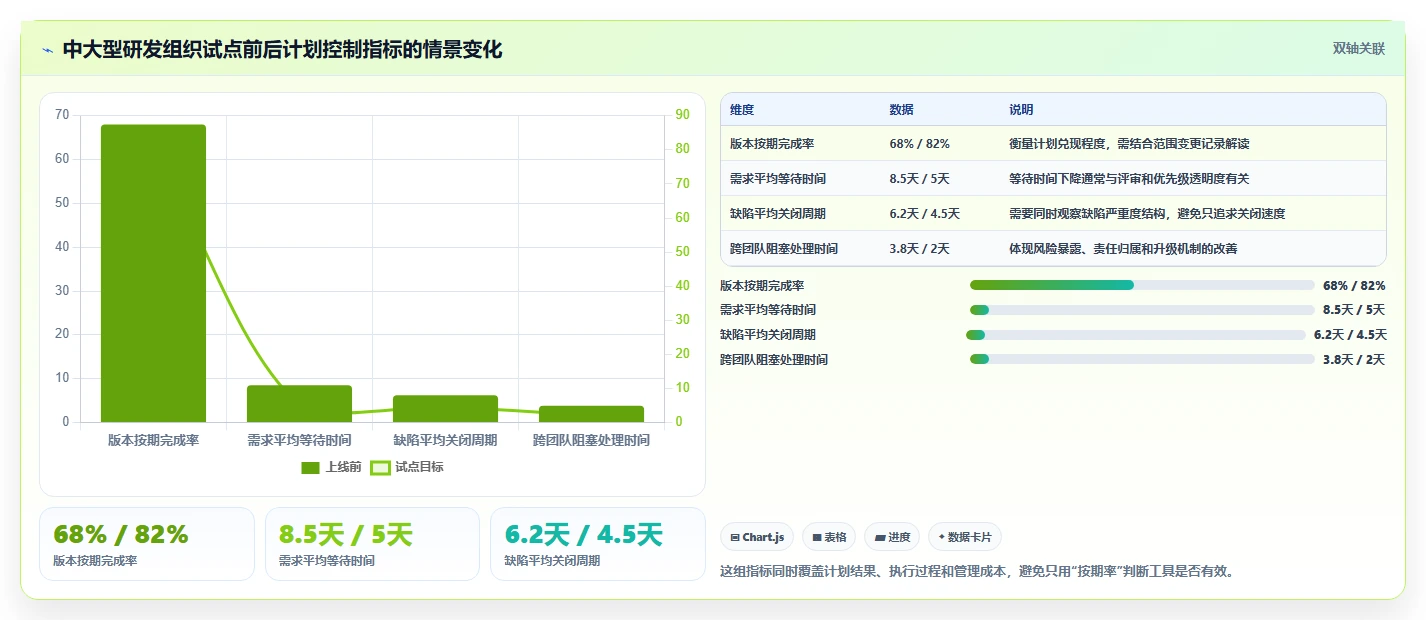Click the 跨团队阻塞处理时间 bar in the chart
Viewport: 1426px width, 620px height.
(591, 414)
